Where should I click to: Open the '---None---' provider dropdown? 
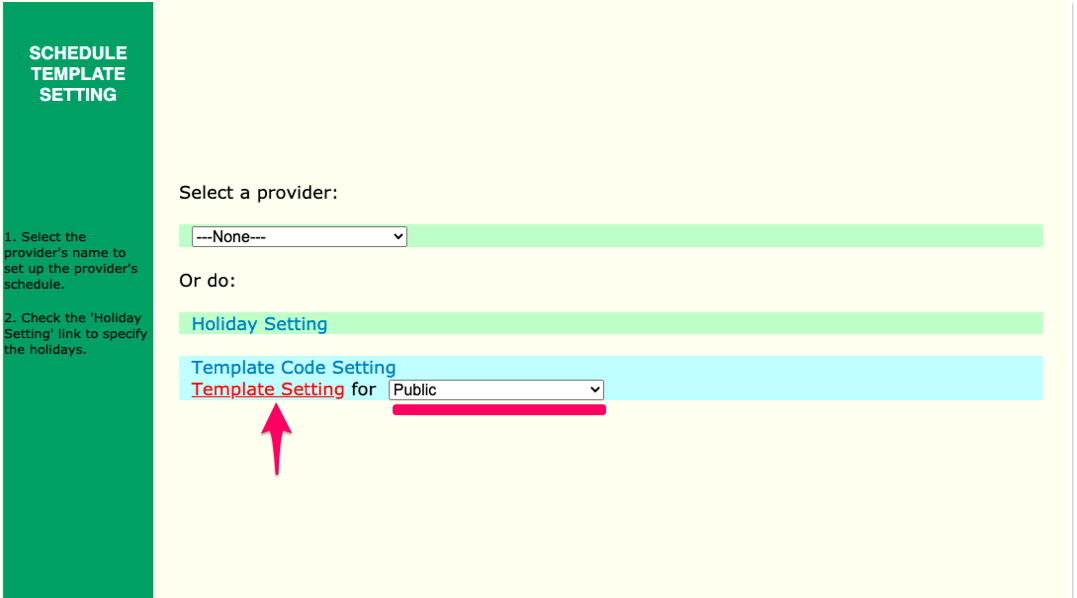298,237
